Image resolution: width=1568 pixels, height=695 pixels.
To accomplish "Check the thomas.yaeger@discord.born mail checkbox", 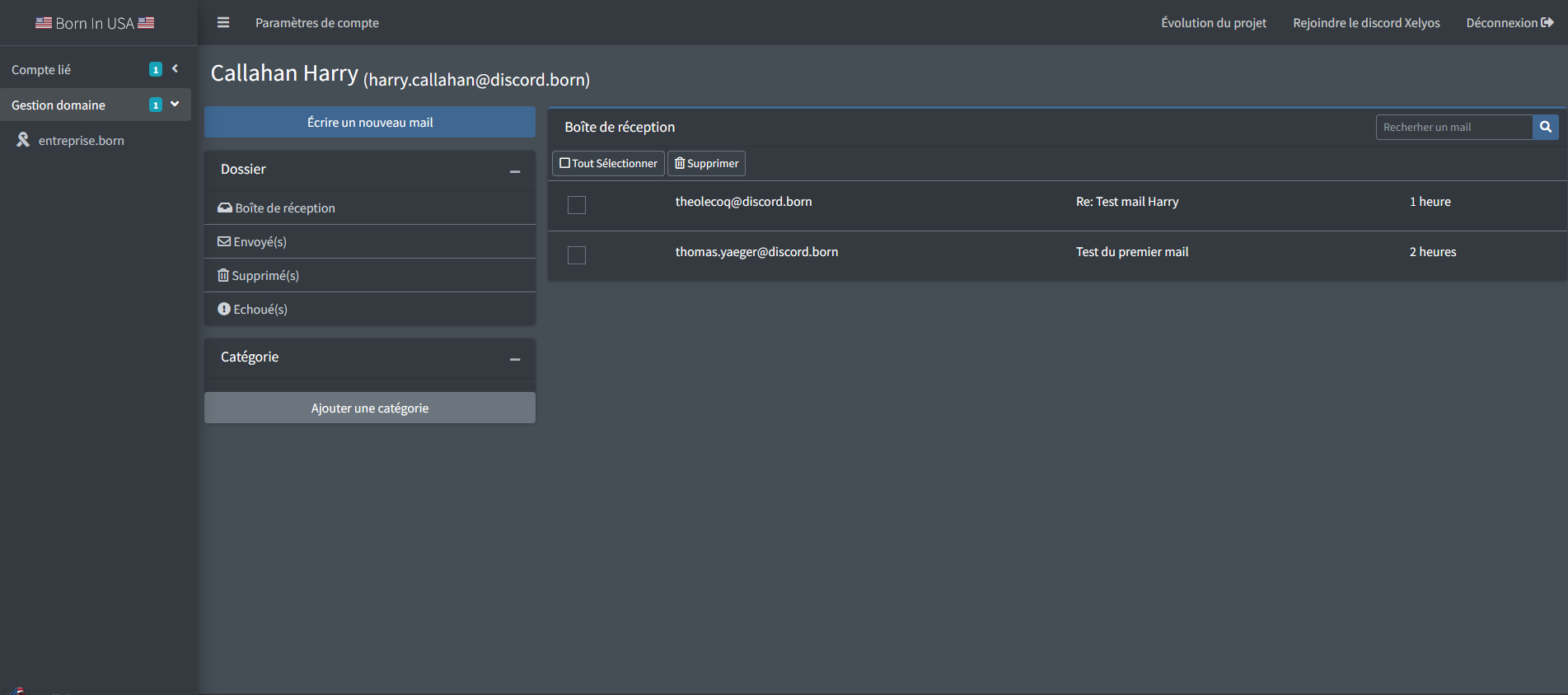I will [x=577, y=255].
